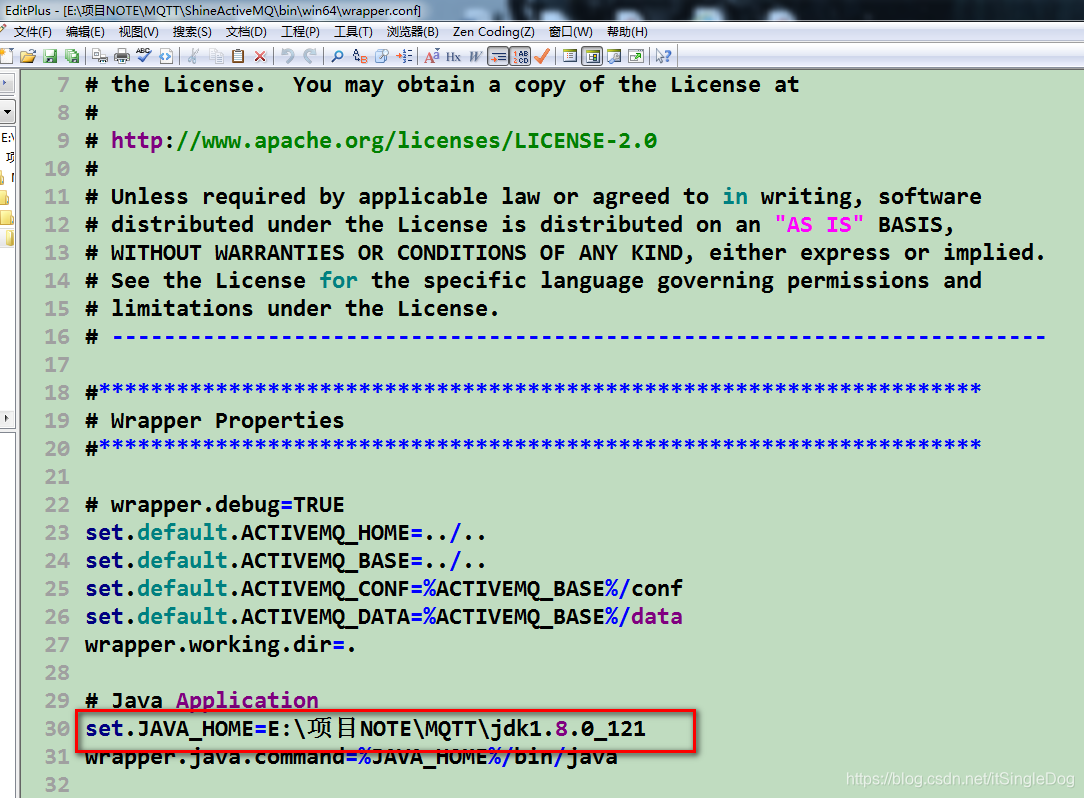The width and height of the screenshot is (1084, 798).
Task: Click the Save All toolbar icon
Action: [71, 56]
